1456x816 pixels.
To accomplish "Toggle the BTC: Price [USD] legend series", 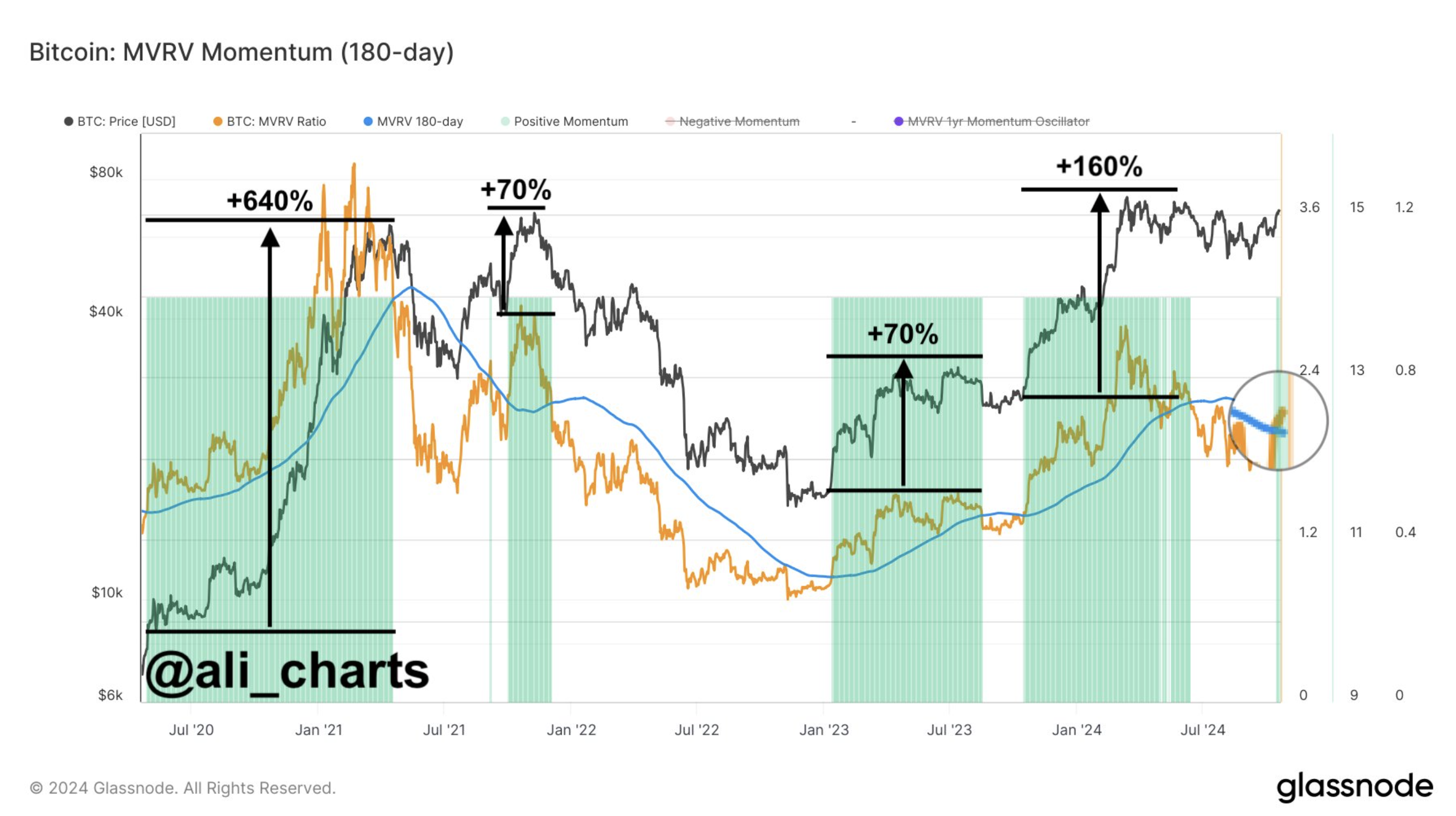I will click(126, 121).
